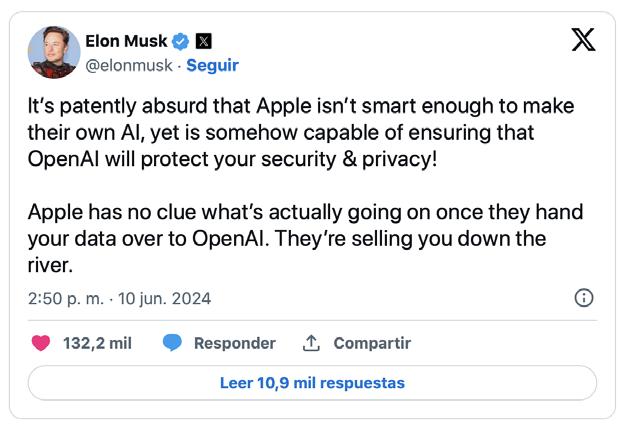Like the tweet with the heart icon
This screenshot has width=626, height=429.
tap(41, 343)
